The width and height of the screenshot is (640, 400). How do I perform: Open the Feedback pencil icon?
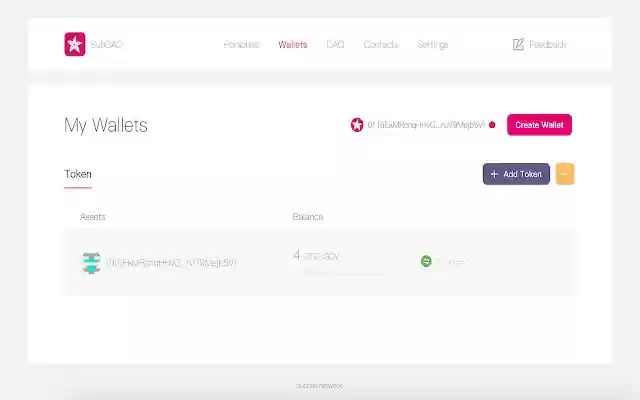coord(518,44)
